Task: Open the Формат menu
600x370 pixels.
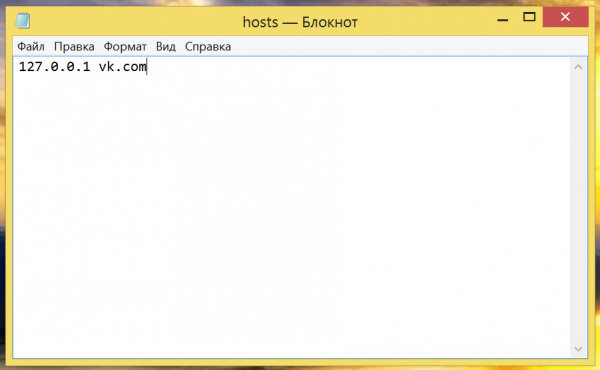Action: [x=125, y=47]
